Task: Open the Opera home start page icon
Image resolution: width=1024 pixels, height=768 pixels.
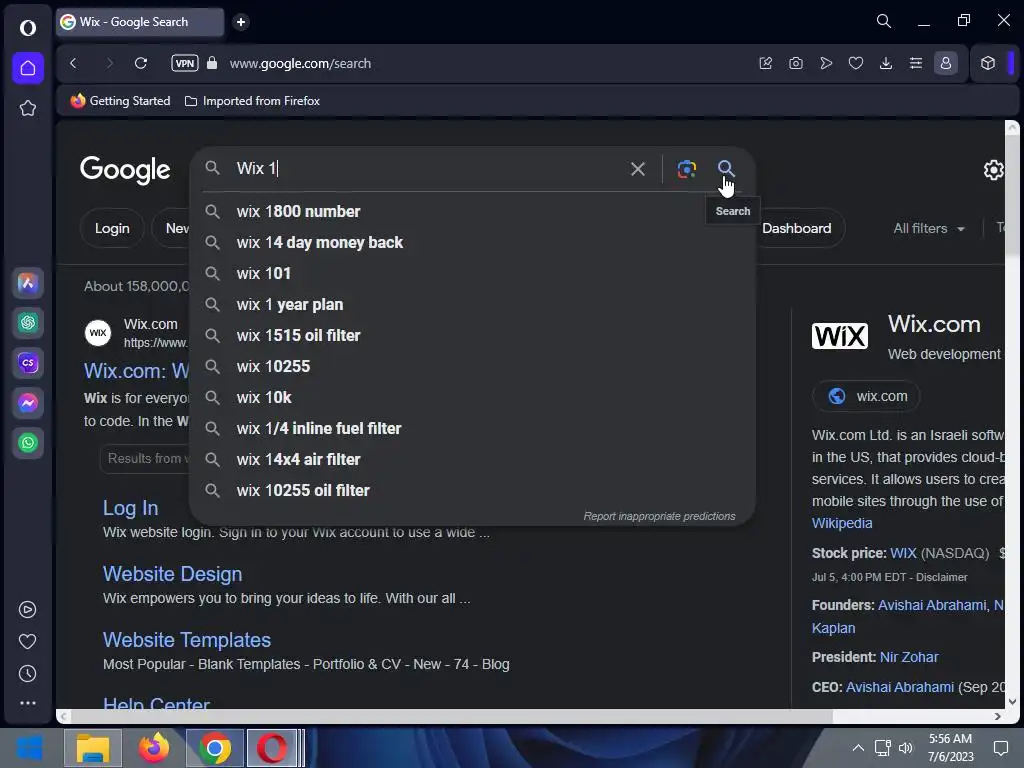Action: 27,68
